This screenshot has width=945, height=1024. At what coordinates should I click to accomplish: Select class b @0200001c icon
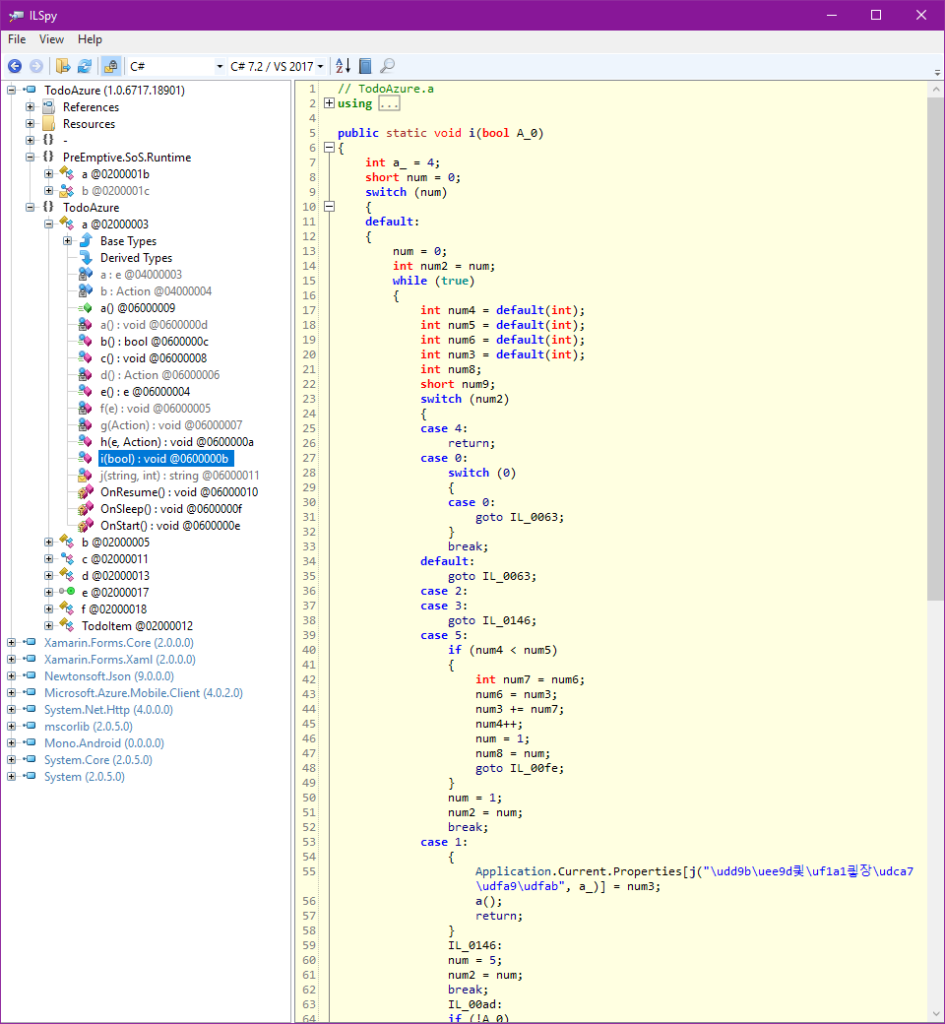coord(67,191)
